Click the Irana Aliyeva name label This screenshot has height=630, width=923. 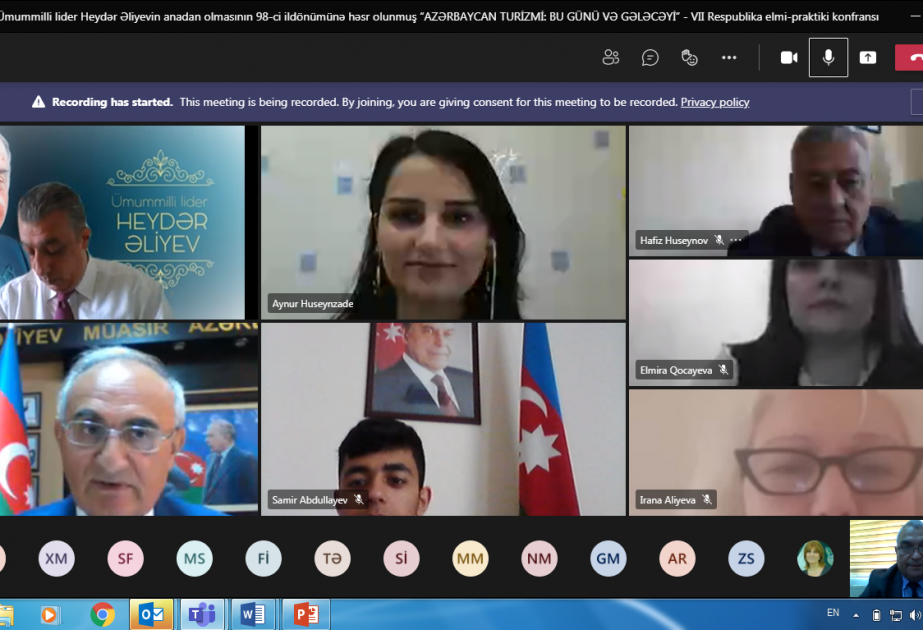pos(668,500)
